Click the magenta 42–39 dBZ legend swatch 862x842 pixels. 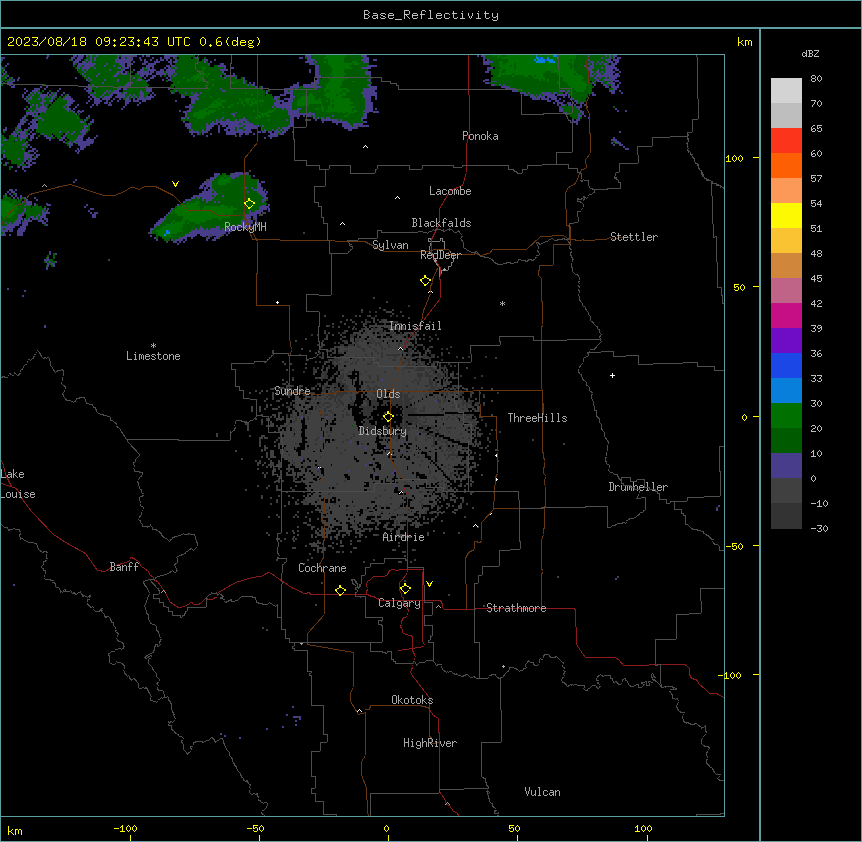pos(786,316)
